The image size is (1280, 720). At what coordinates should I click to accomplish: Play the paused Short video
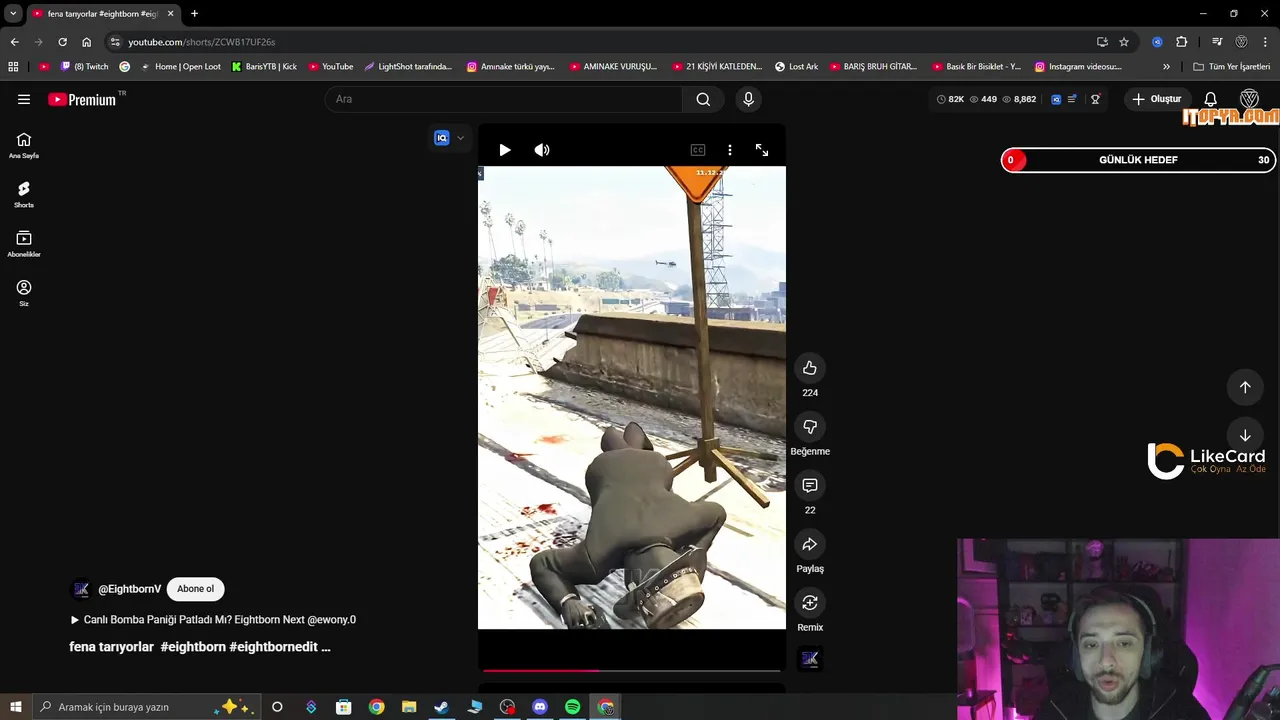coord(505,150)
